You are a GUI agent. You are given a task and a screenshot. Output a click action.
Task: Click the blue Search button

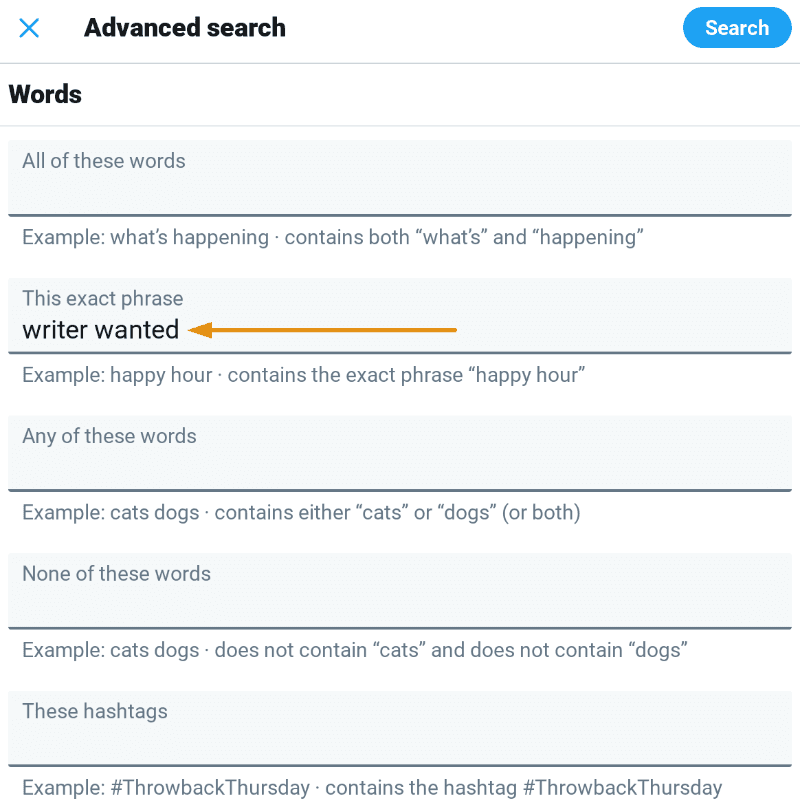coord(736,28)
